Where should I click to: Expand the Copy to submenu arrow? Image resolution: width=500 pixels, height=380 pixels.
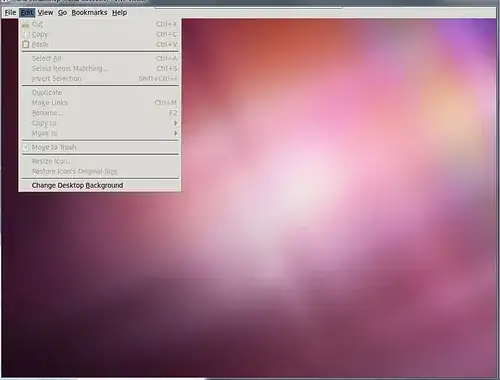(x=175, y=123)
